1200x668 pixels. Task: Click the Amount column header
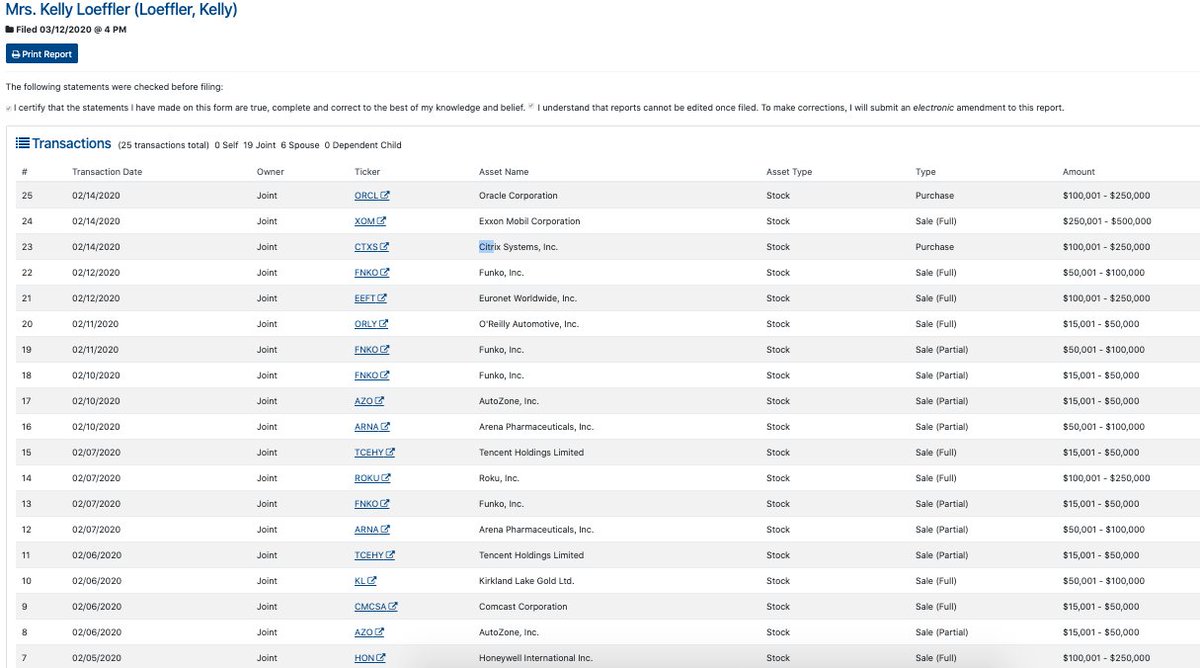[x=1079, y=172]
